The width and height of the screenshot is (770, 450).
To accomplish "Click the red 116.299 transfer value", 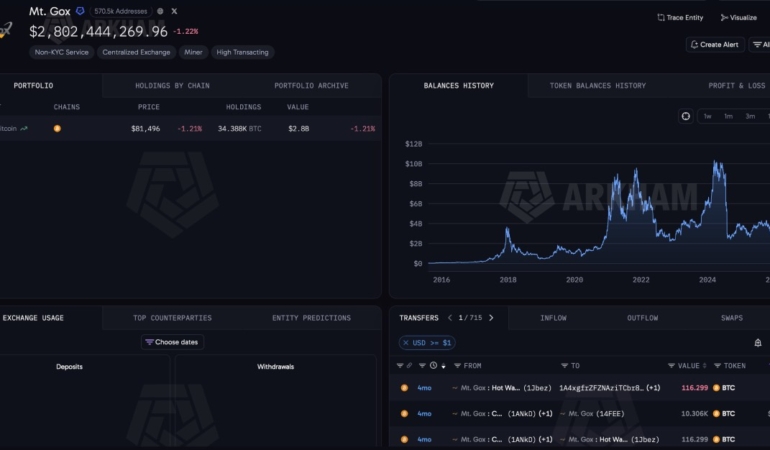I will [x=694, y=388].
